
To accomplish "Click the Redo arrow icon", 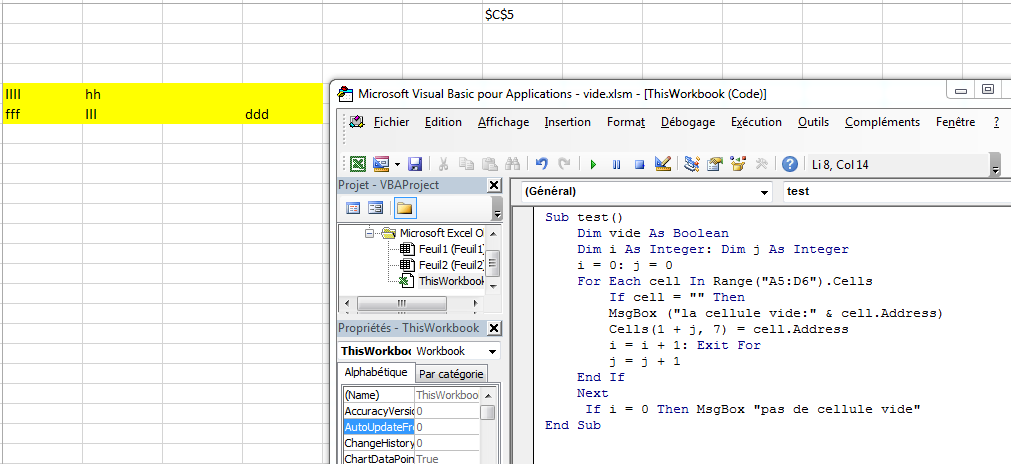I will pos(564,164).
